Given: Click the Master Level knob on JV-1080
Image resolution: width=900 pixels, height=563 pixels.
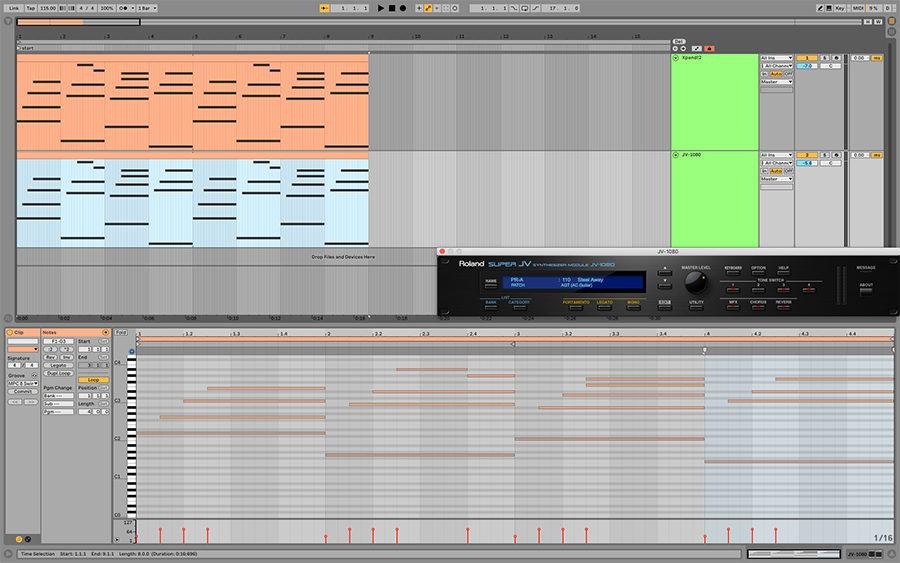Looking at the screenshot, I should [x=696, y=281].
